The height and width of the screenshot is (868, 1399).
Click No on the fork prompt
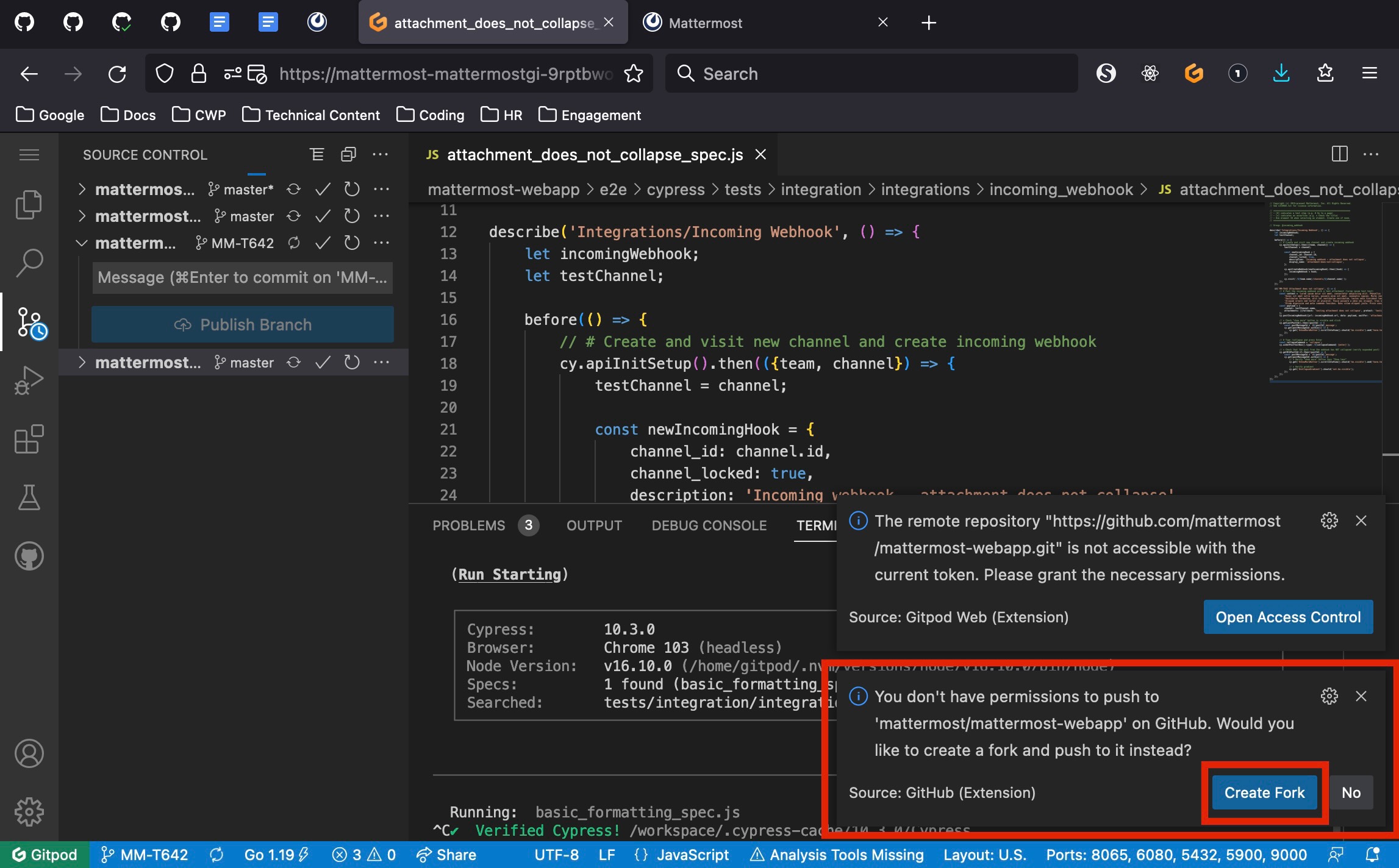point(1351,792)
